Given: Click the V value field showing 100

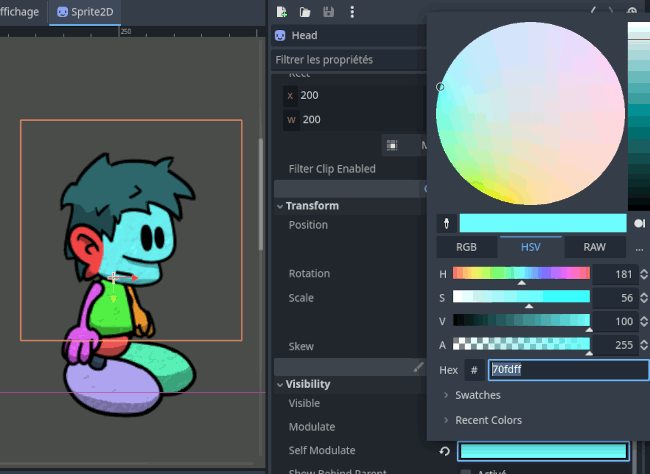Looking at the screenshot, I should coord(615,321).
